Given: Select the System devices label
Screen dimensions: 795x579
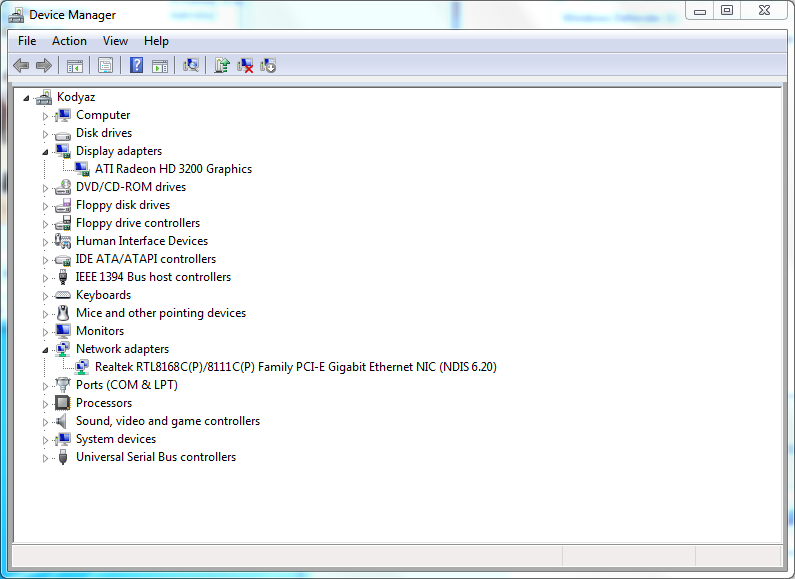Looking at the screenshot, I should click(x=116, y=439).
